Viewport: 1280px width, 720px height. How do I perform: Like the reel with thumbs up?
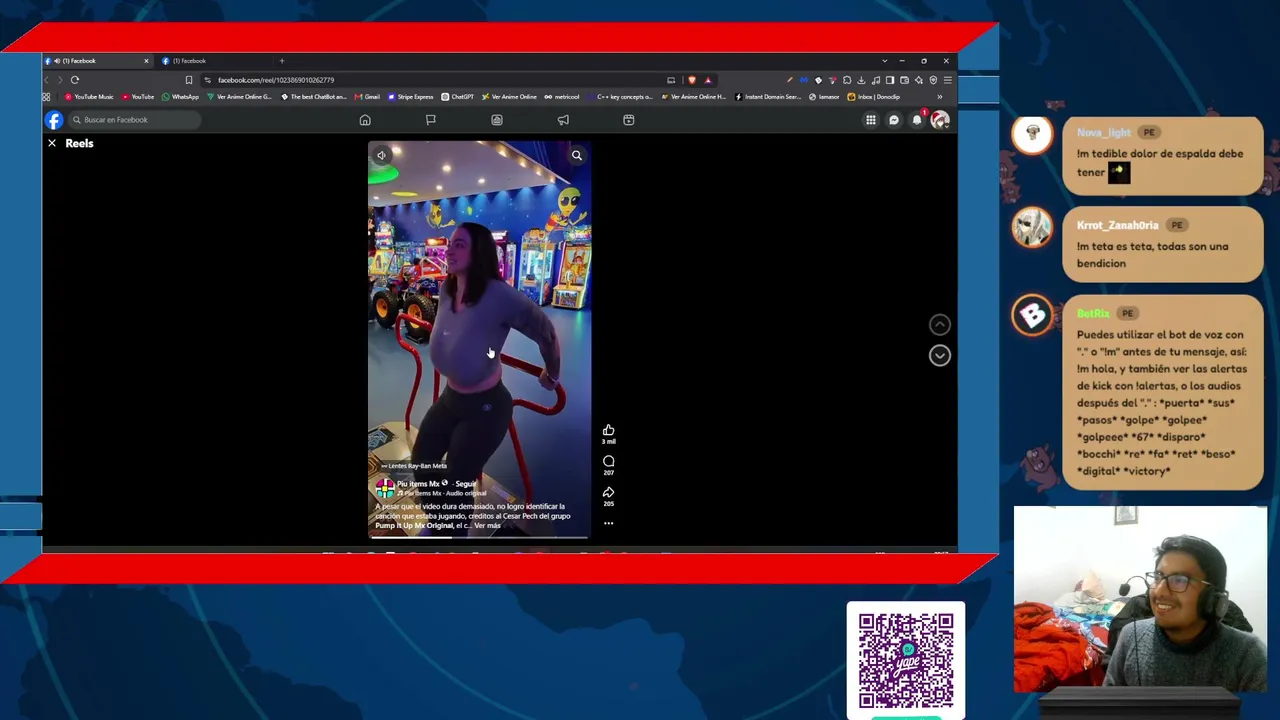point(608,430)
